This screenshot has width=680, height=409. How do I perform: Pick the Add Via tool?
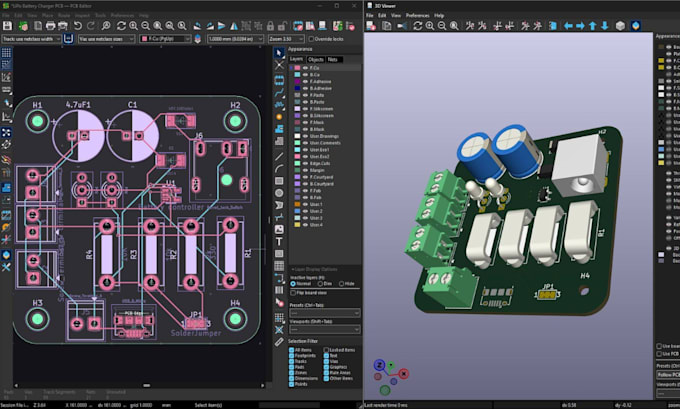tap(279, 117)
